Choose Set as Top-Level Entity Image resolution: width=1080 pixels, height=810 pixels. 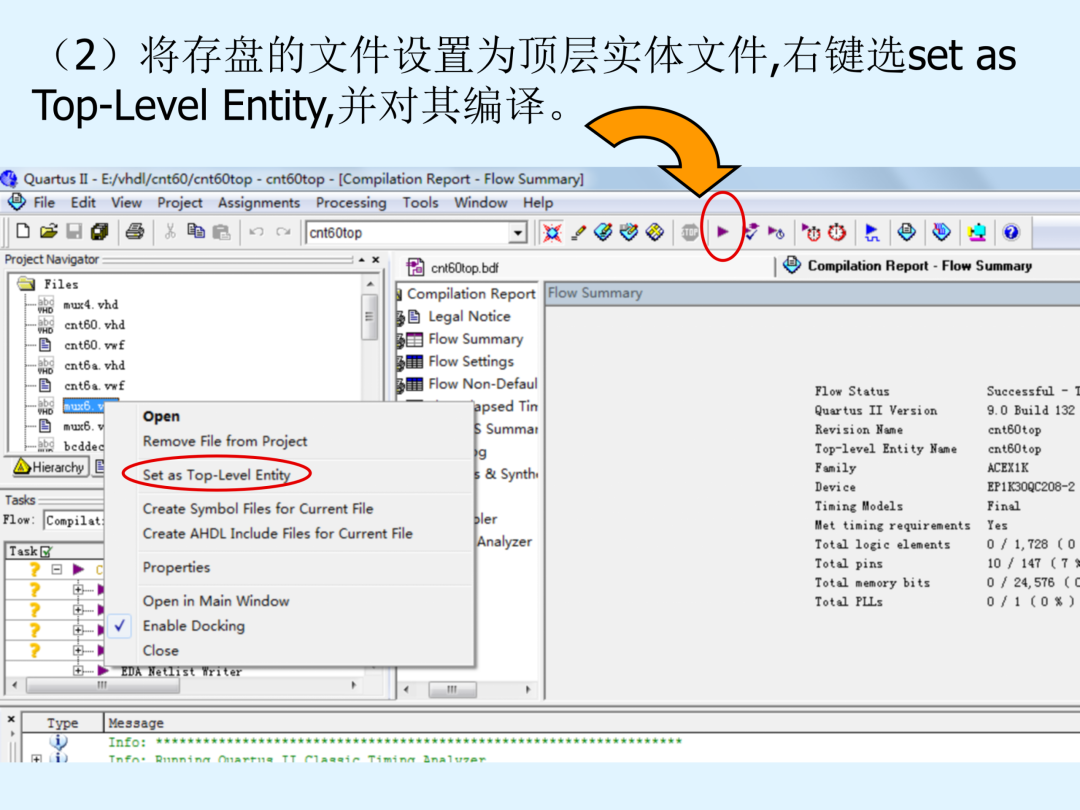click(217, 475)
